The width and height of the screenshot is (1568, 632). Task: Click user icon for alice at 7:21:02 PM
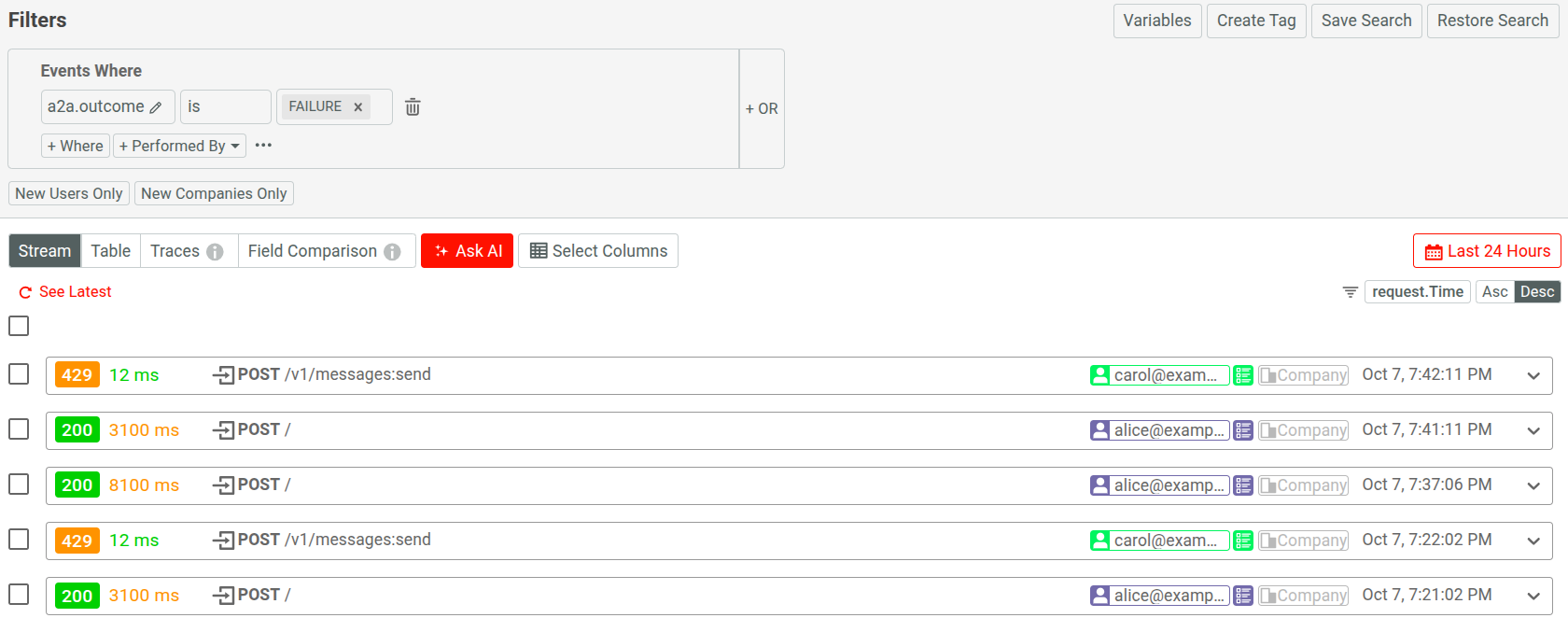pos(1099,596)
